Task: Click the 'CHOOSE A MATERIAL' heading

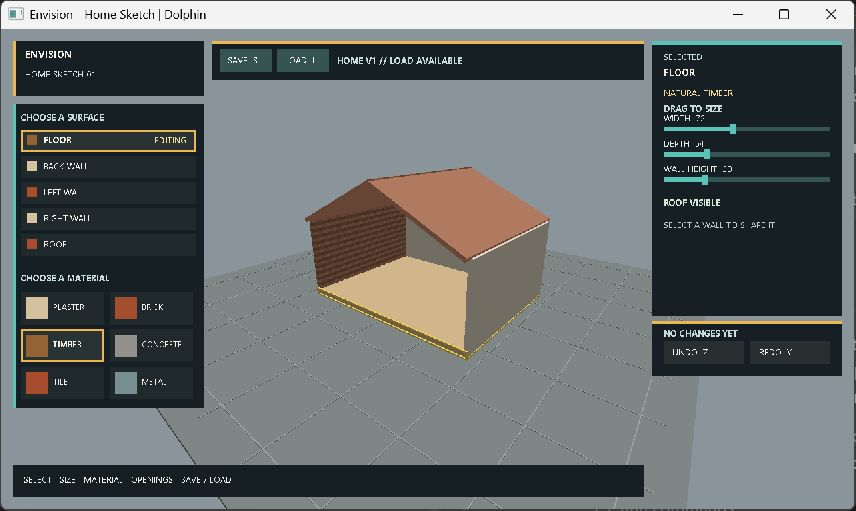Action: point(65,278)
